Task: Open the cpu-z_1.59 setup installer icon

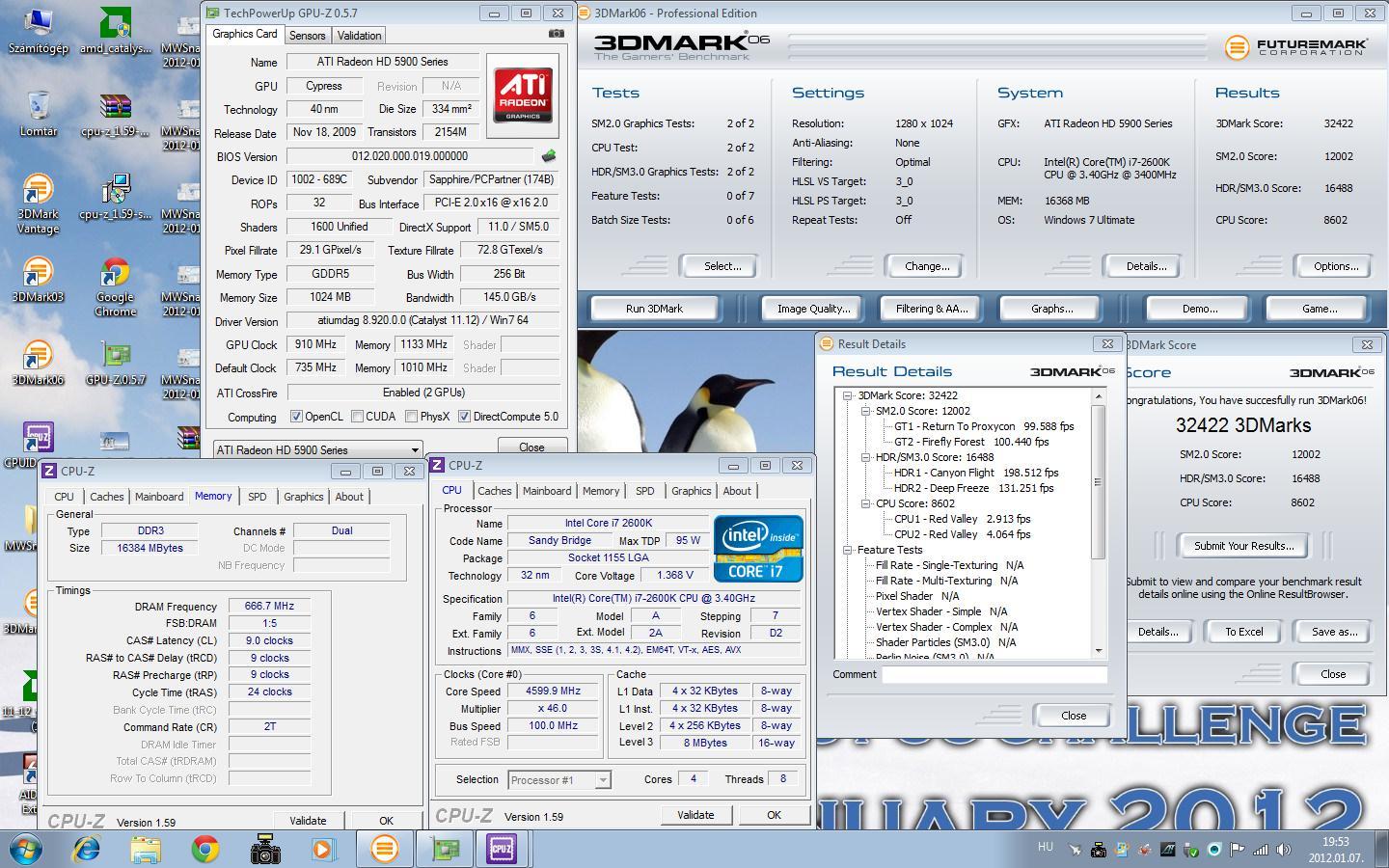Action: coord(116,197)
